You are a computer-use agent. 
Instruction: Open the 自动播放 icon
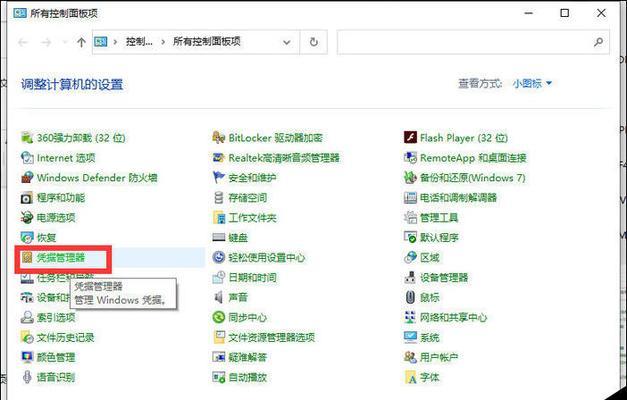click(x=218, y=377)
